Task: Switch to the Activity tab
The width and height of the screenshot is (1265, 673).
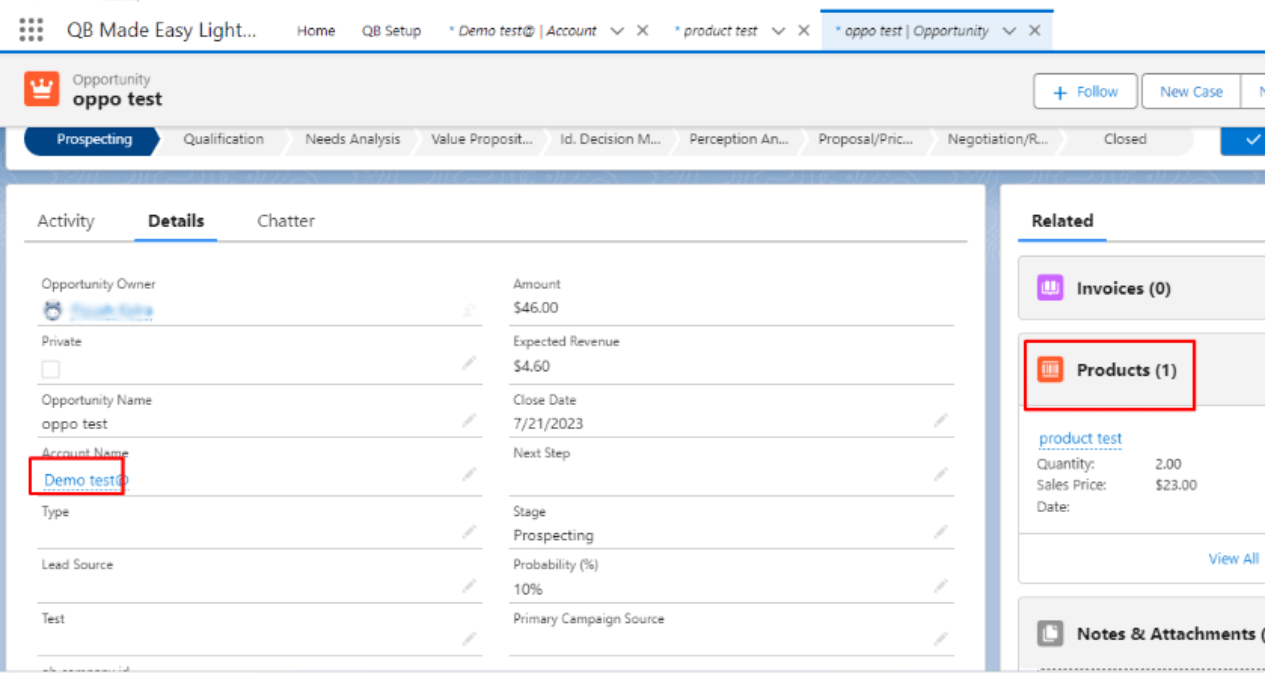Action: (x=66, y=221)
